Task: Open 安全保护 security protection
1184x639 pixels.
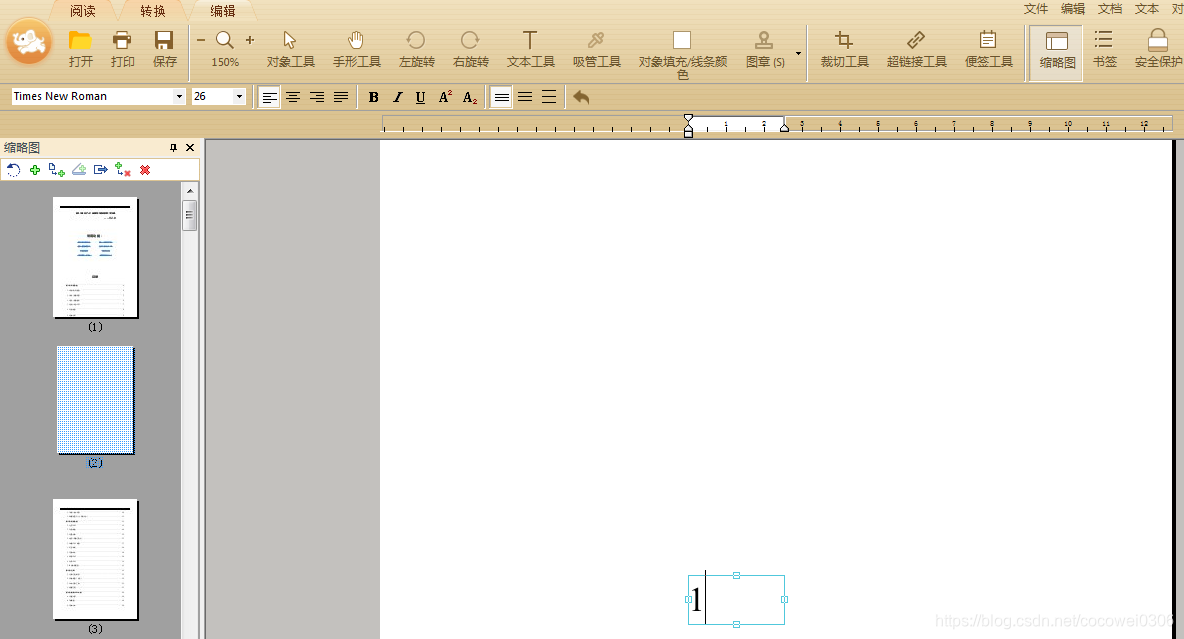Action: [x=1158, y=49]
